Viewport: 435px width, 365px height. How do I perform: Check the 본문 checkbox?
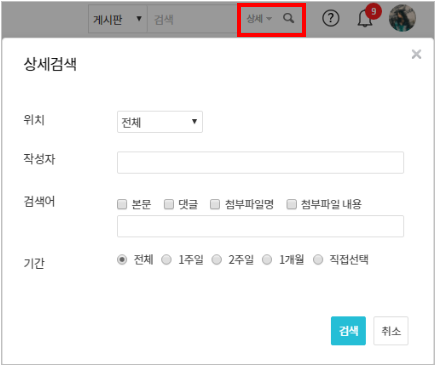click(x=122, y=204)
